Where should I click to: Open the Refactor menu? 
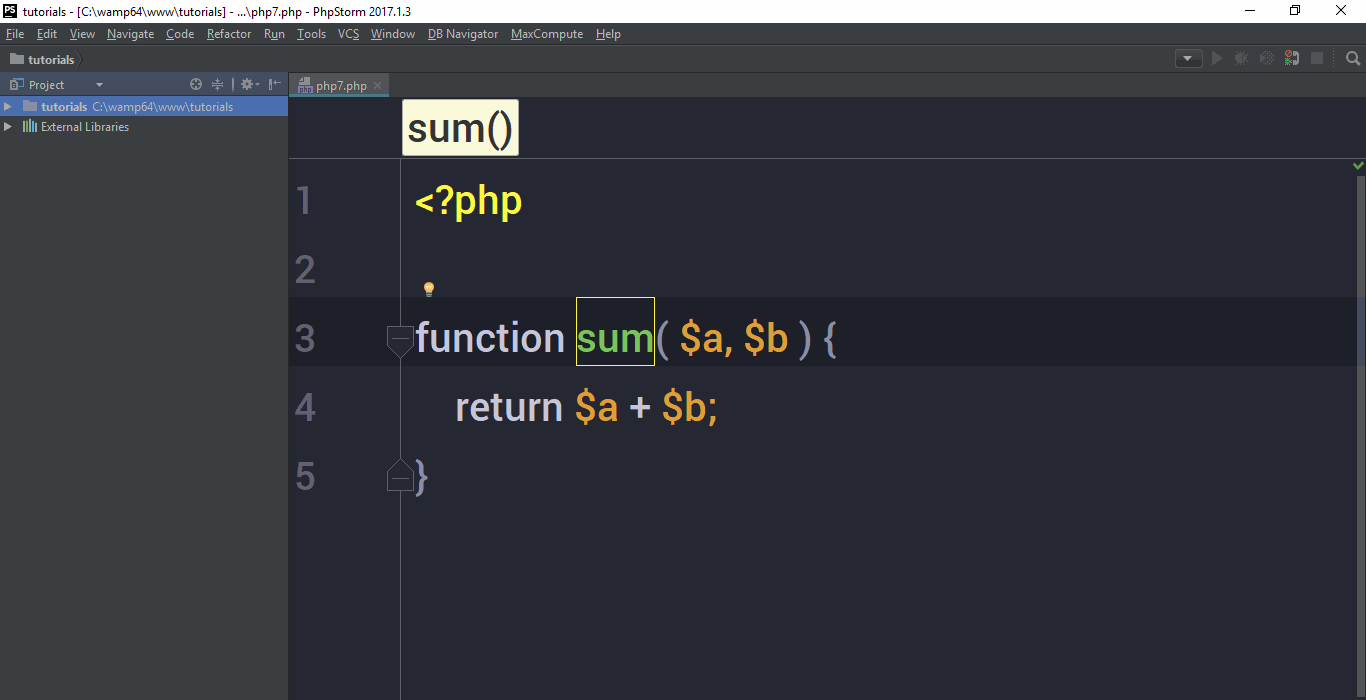point(229,34)
